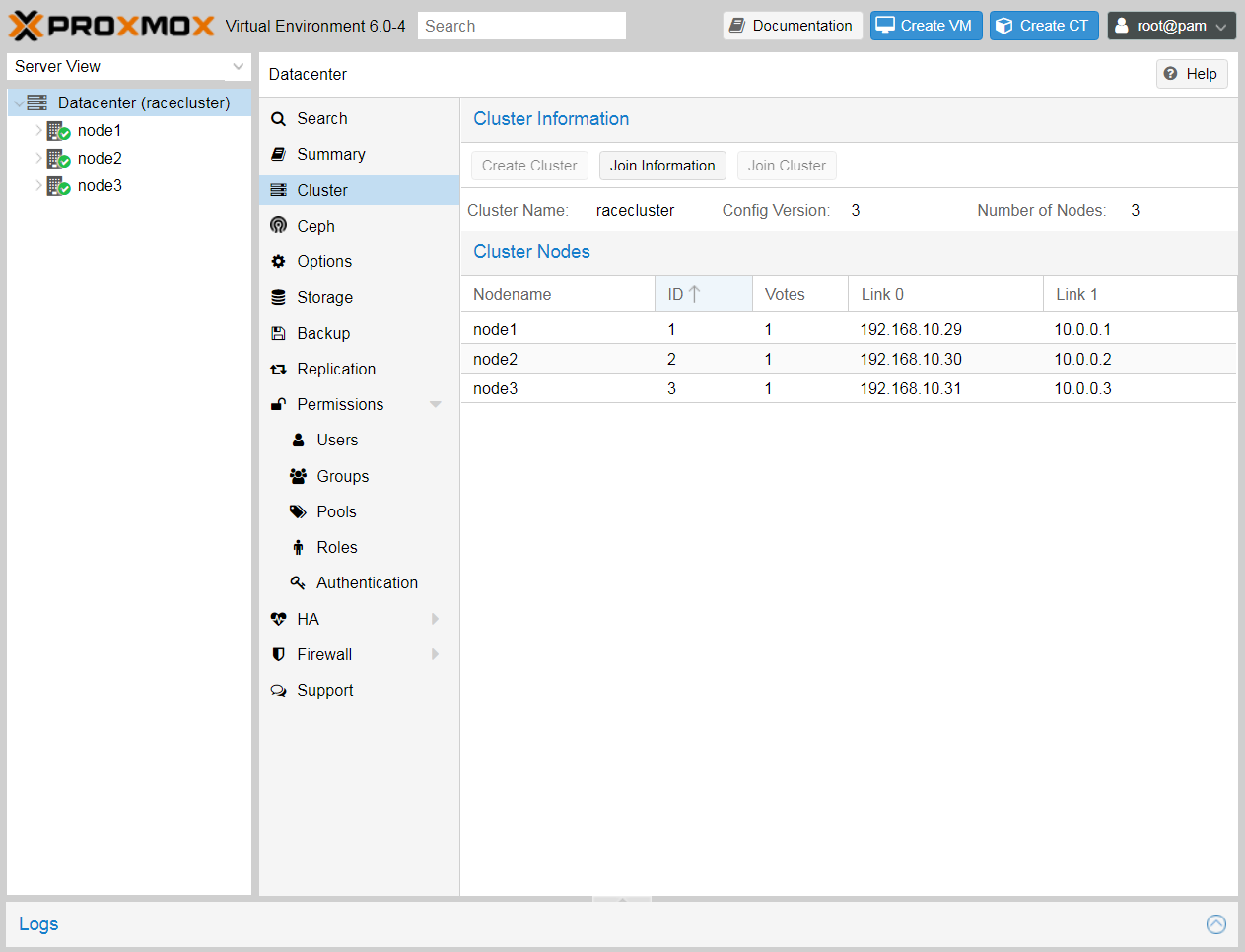The image size is (1245, 952).
Task: Click the retweet icon beside Replication
Action: click(279, 369)
